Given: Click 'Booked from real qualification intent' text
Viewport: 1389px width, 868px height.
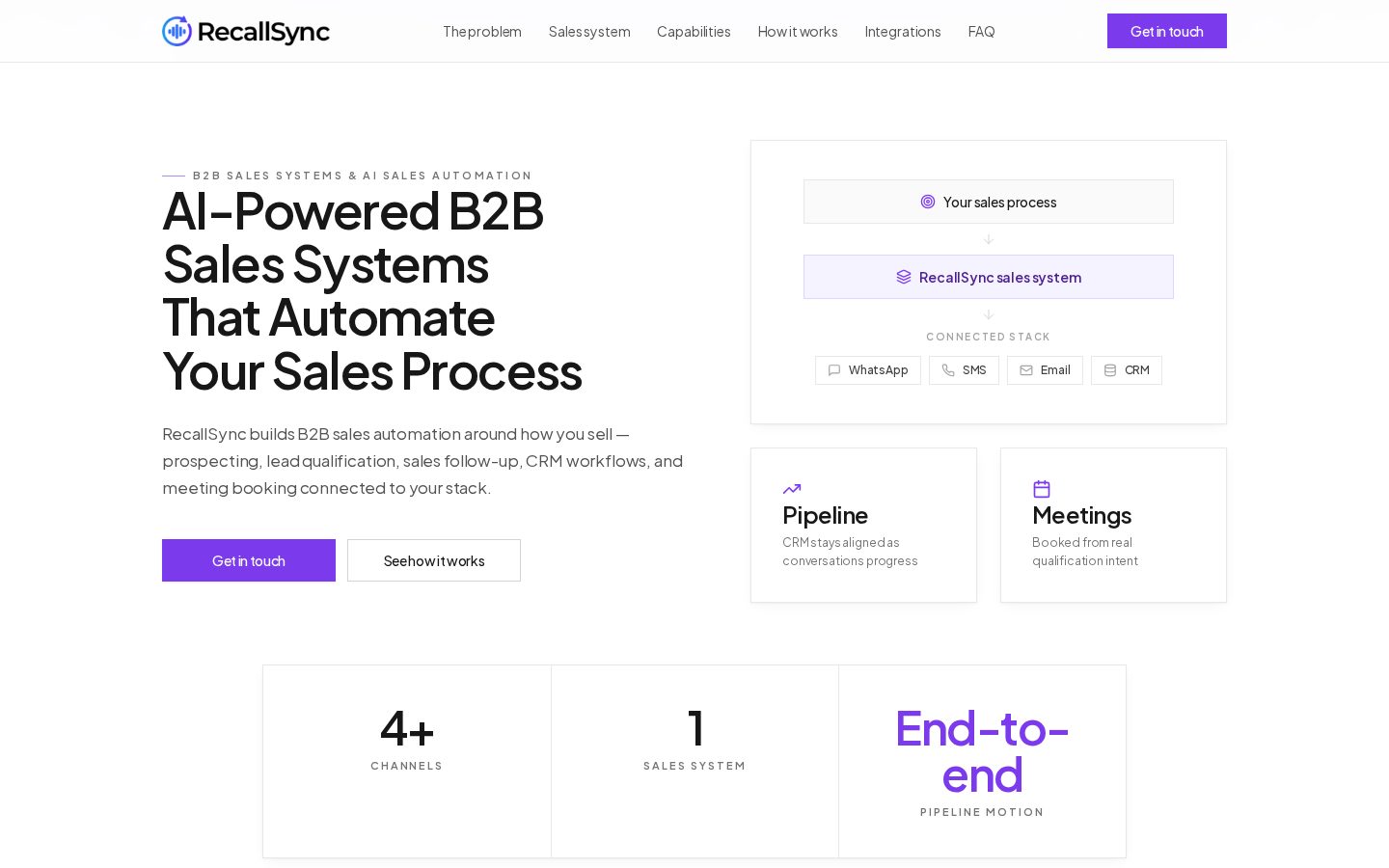Looking at the screenshot, I should 1085,552.
